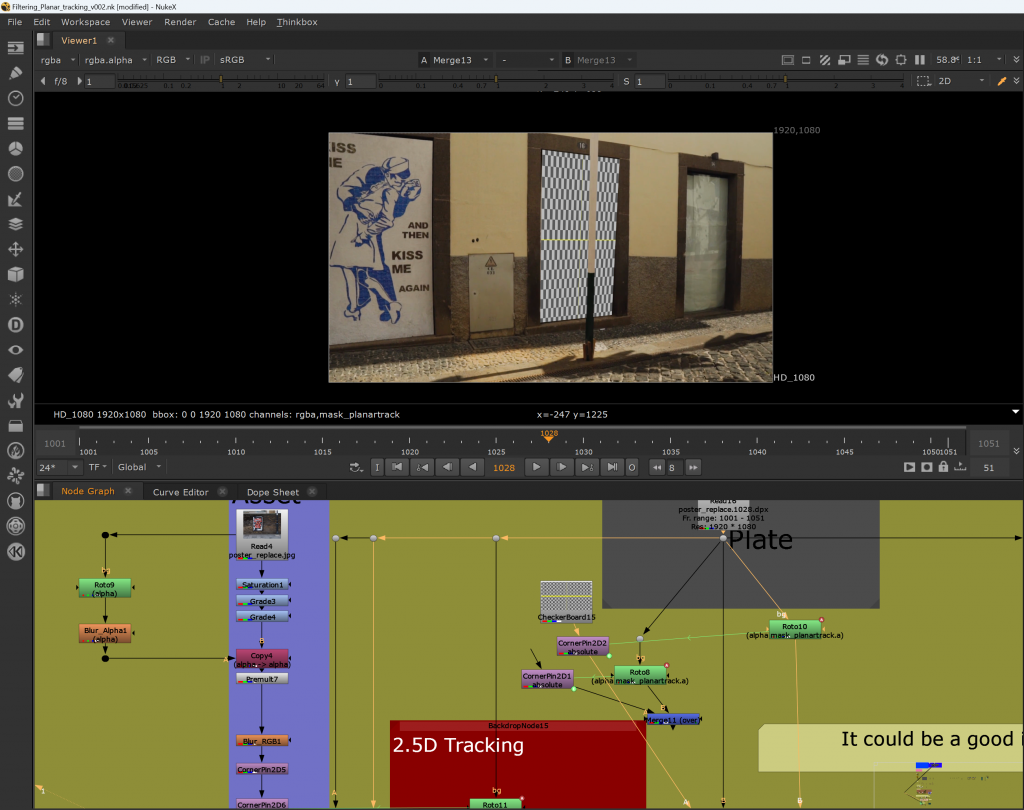
Task: Open the Particles nodes toolbar icon
Action: tap(16, 299)
